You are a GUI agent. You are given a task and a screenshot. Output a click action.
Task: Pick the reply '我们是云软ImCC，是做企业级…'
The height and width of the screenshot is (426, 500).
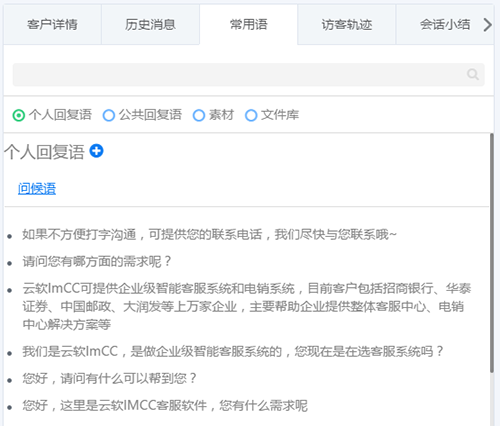233,352
